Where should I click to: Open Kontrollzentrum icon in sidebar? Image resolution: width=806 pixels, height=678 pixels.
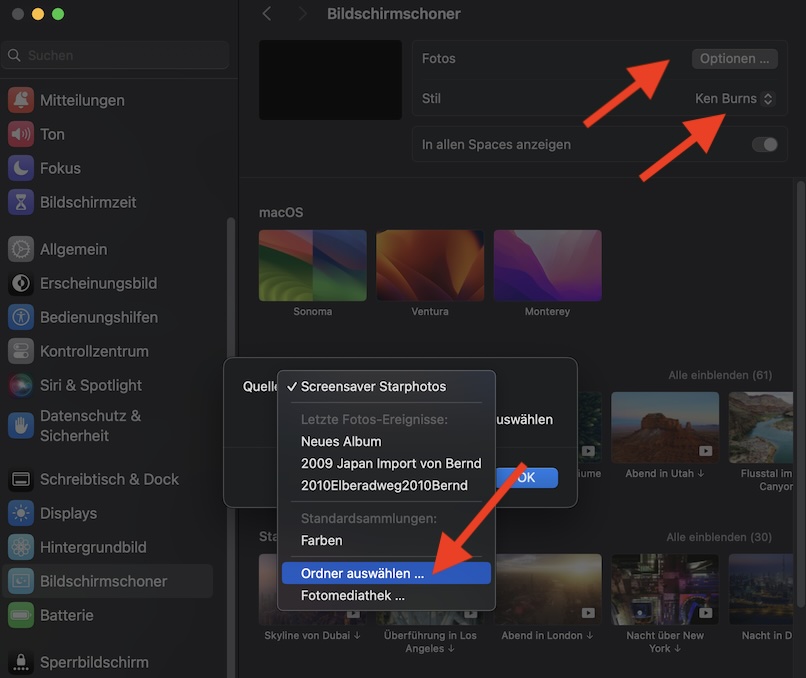click(21, 351)
